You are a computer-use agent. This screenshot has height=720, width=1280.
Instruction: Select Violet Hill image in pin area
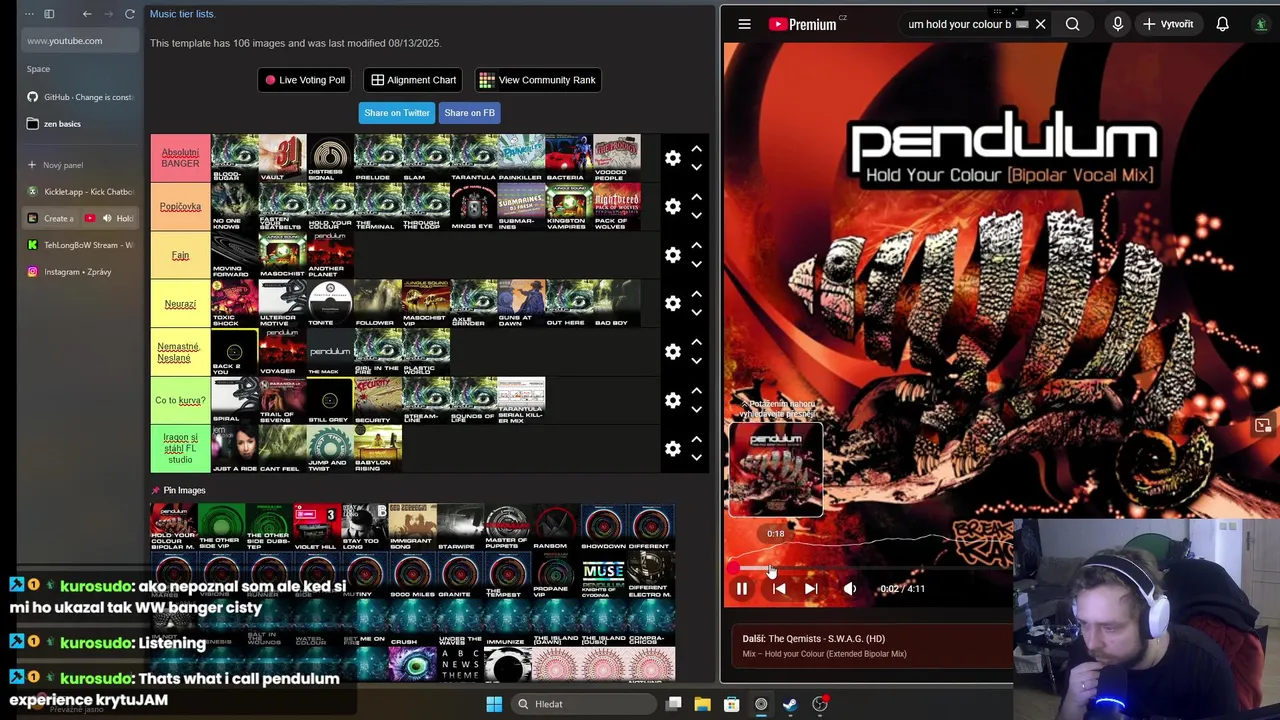(x=316, y=527)
